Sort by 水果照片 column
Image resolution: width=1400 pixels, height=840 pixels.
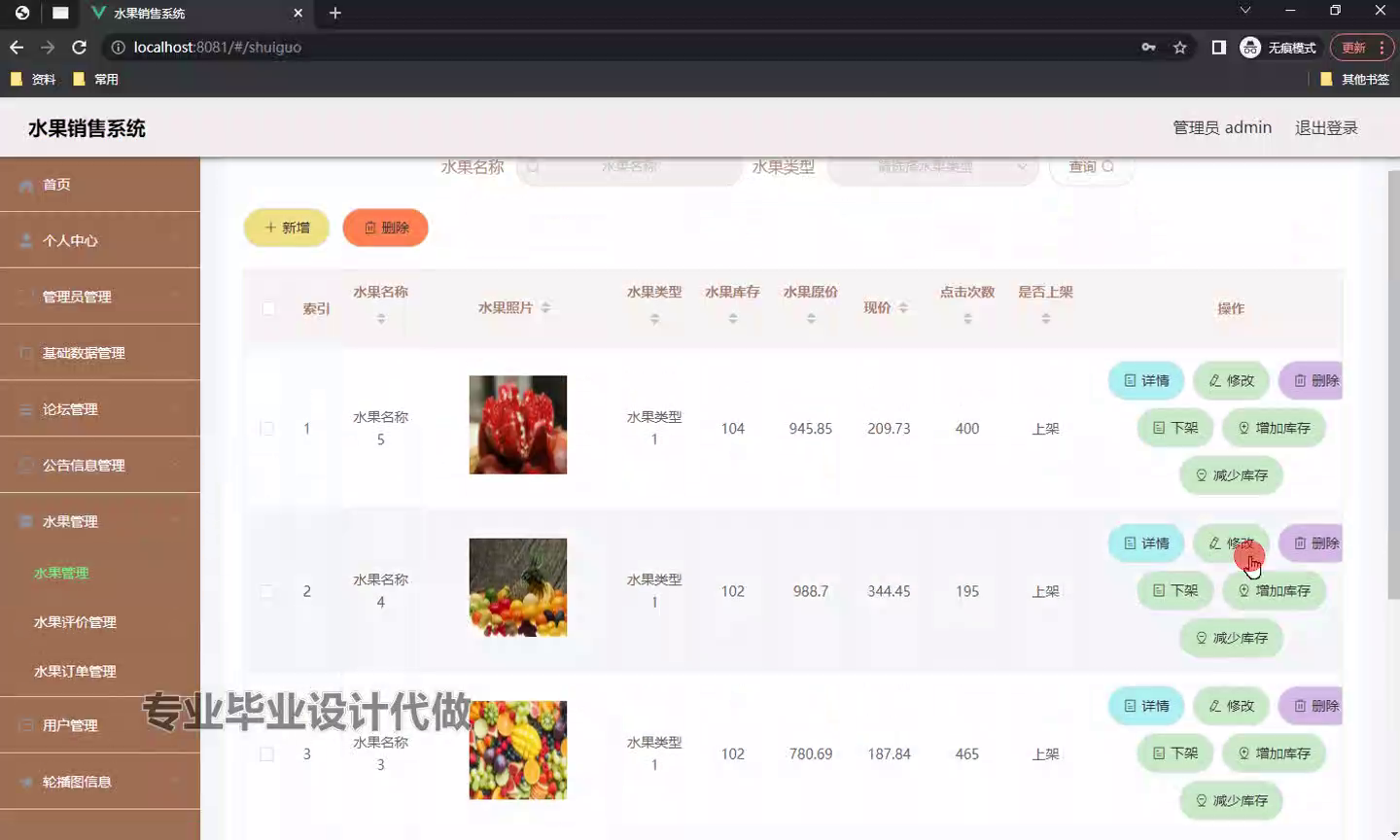(545, 307)
